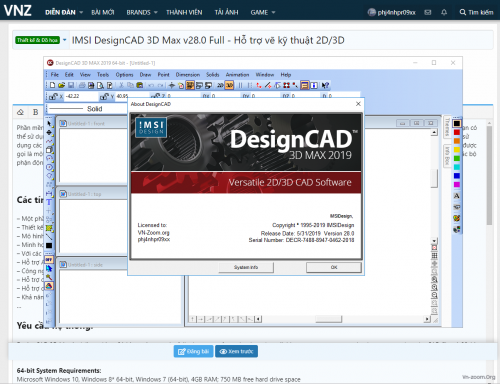The image size is (500, 384).
Task: Open the inbox envelope icon
Action: pyautogui.click(x=428, y=12)
